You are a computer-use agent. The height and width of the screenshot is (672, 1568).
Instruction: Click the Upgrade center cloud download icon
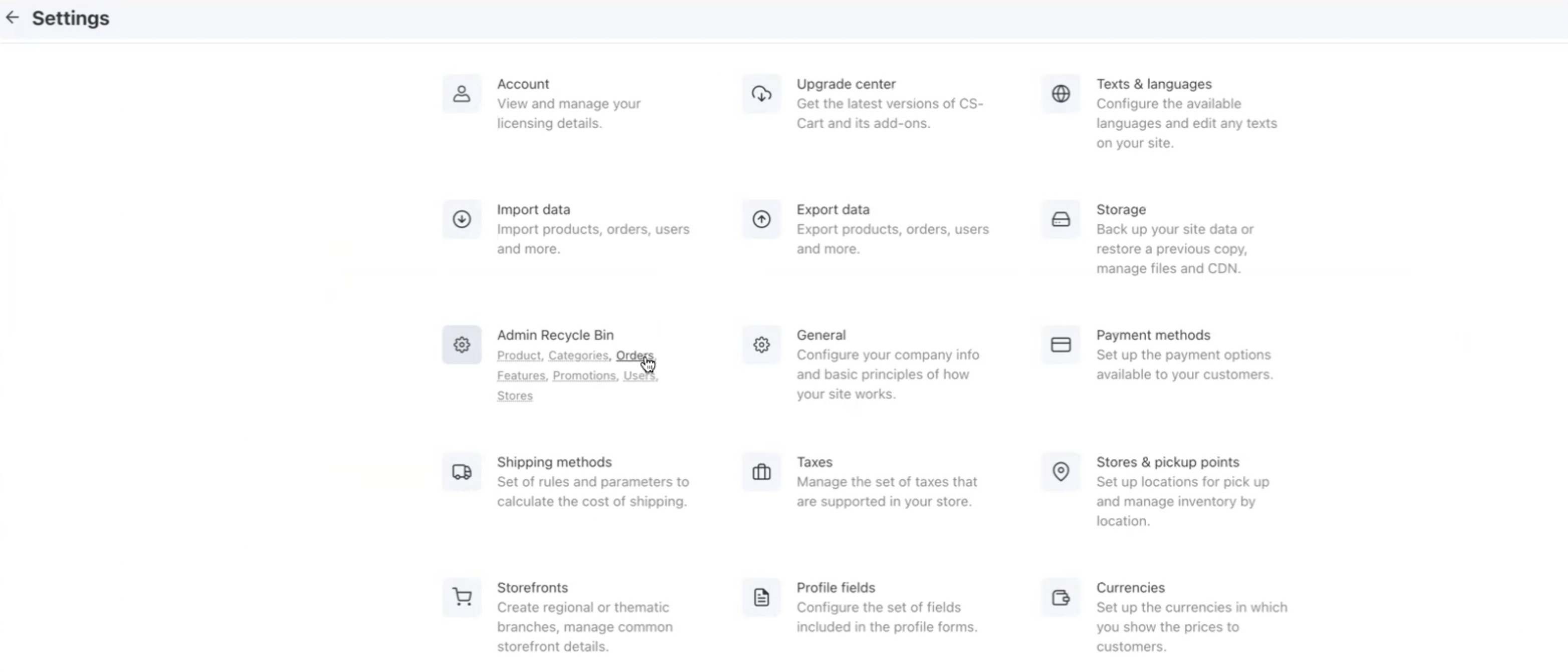tap(761, 94)
